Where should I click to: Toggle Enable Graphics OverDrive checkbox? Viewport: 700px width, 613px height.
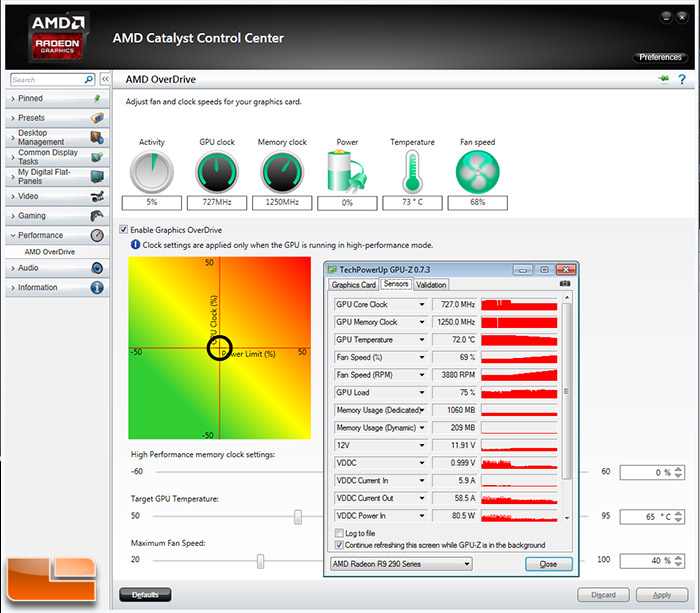[124, 229]
